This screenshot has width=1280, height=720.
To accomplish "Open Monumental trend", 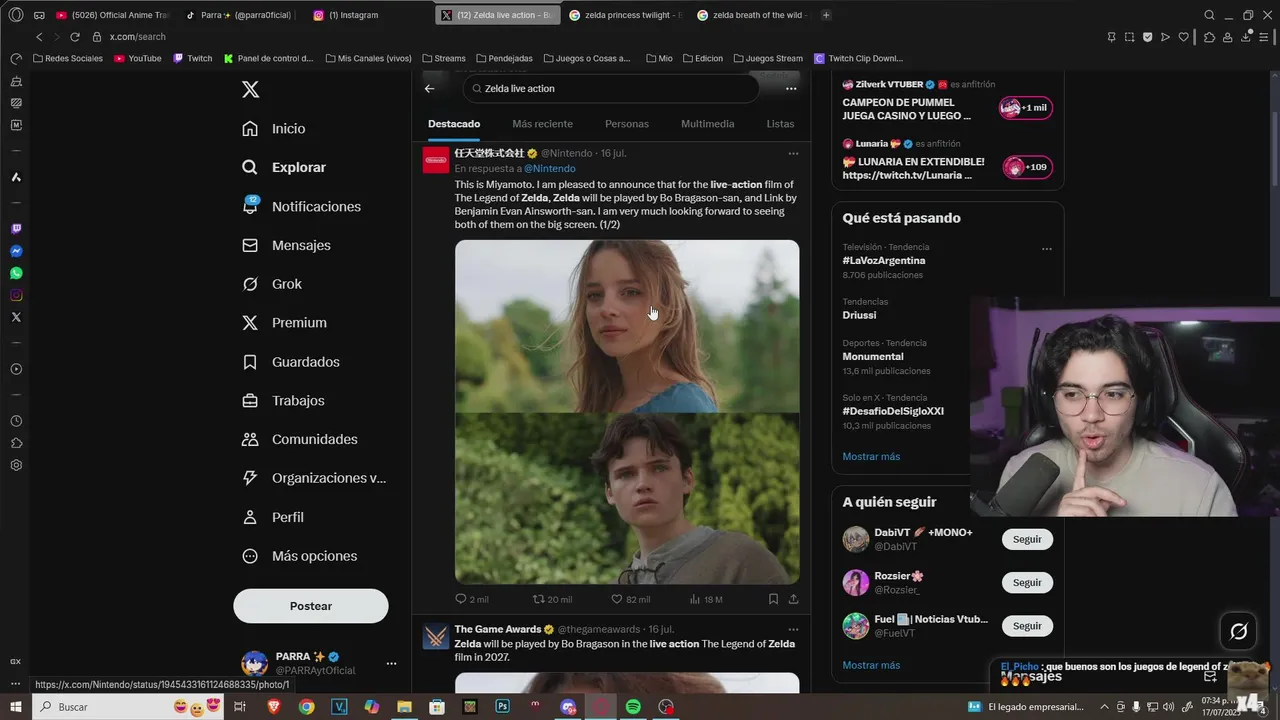I will (873, 357).
